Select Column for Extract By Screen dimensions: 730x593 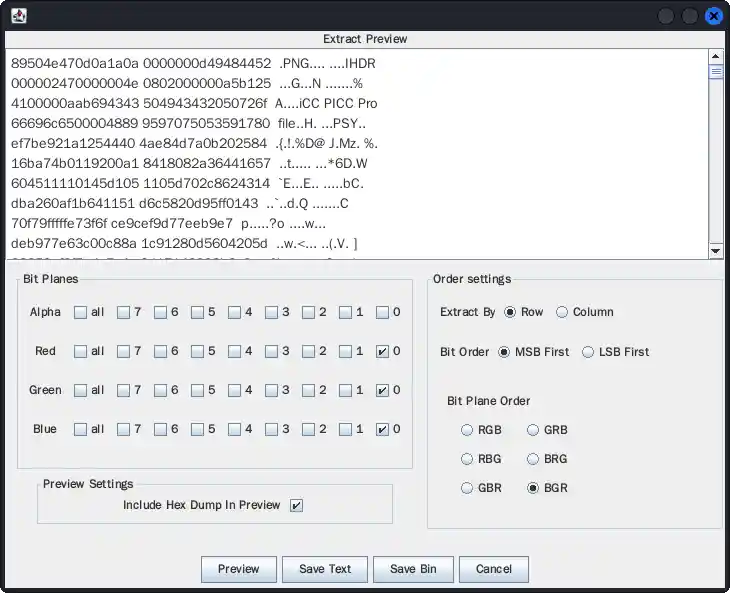[562, 312]
